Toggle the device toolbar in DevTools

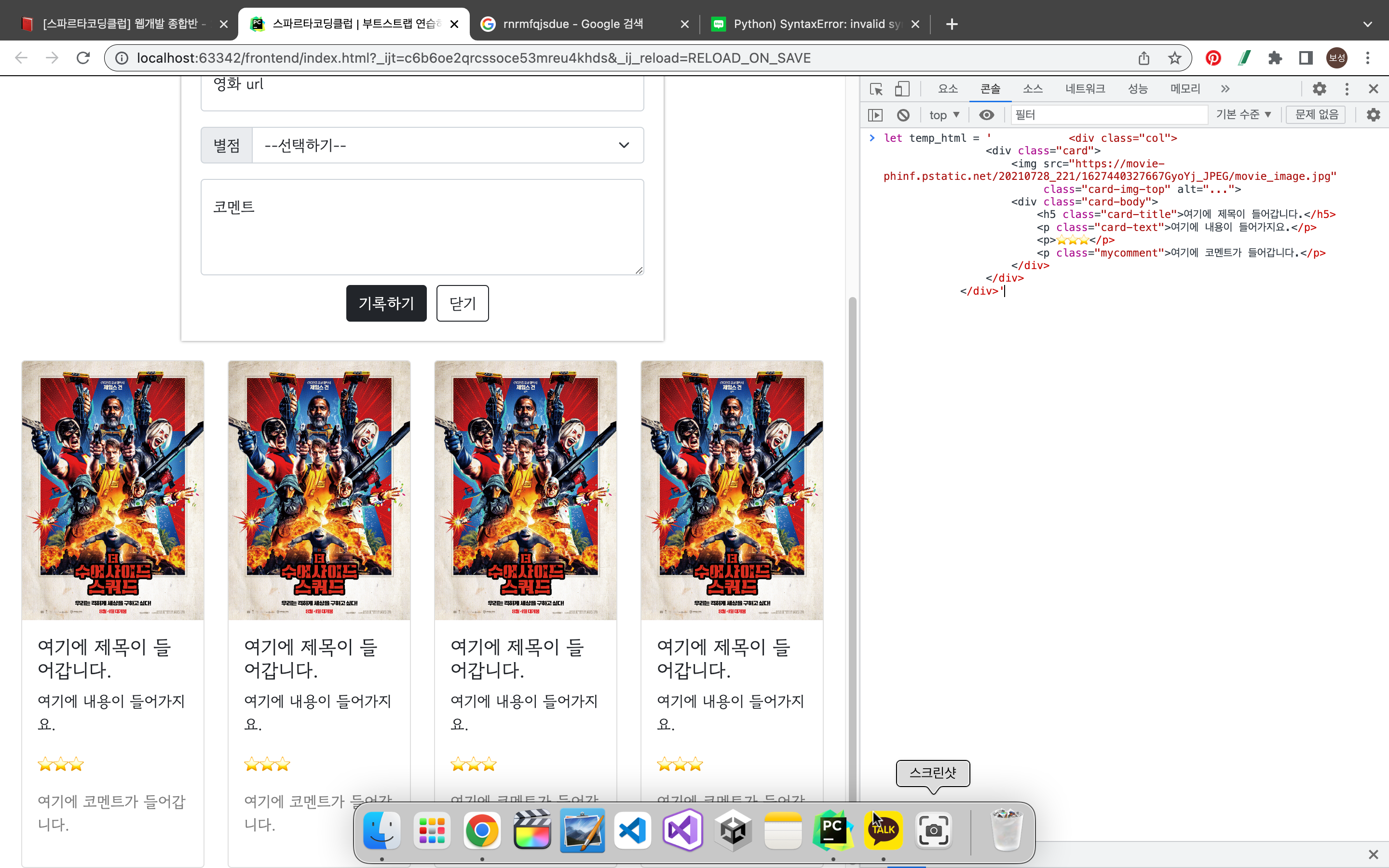coord(902,89)
